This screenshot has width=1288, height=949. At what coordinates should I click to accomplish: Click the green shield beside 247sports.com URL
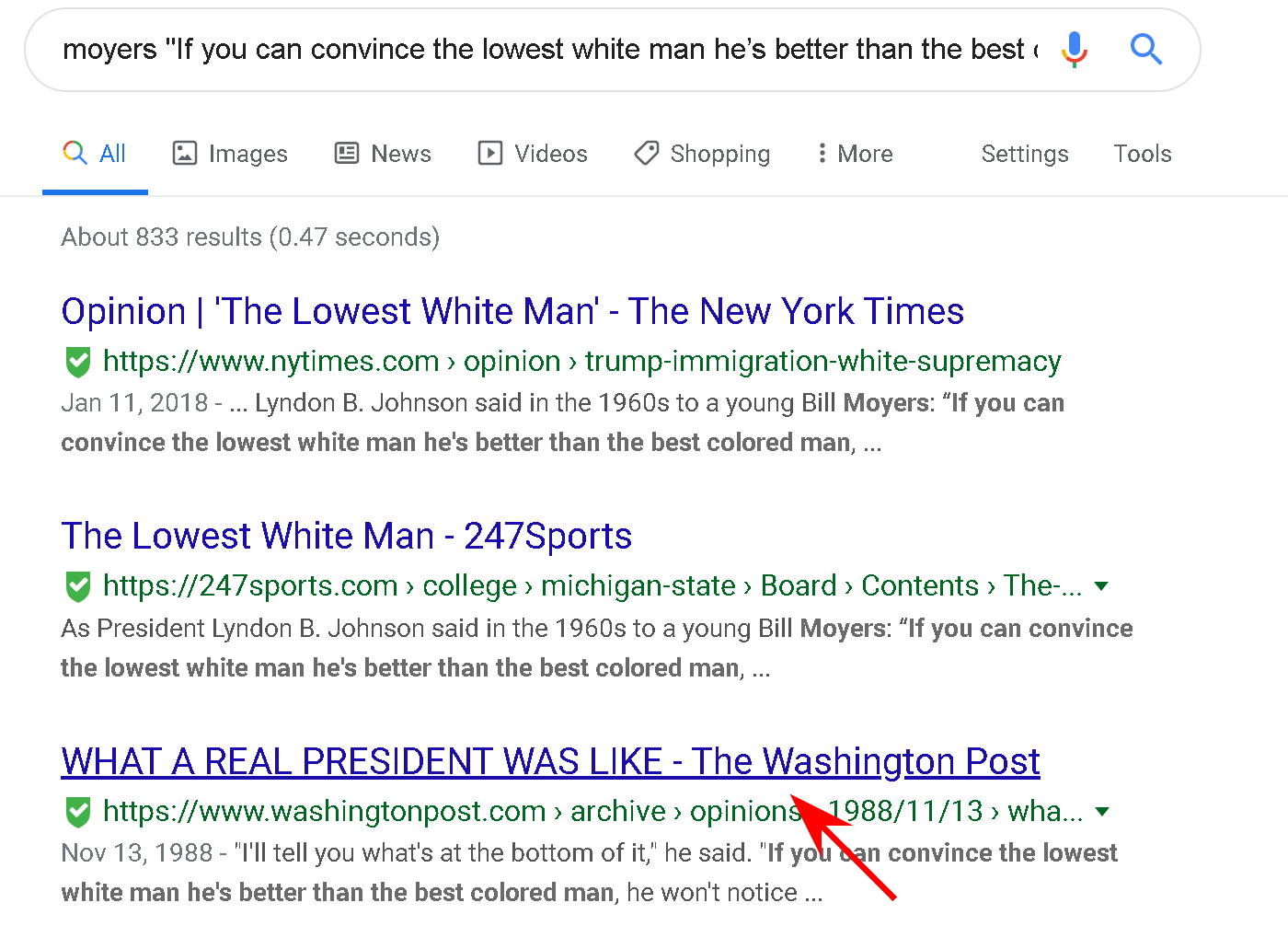78,586
